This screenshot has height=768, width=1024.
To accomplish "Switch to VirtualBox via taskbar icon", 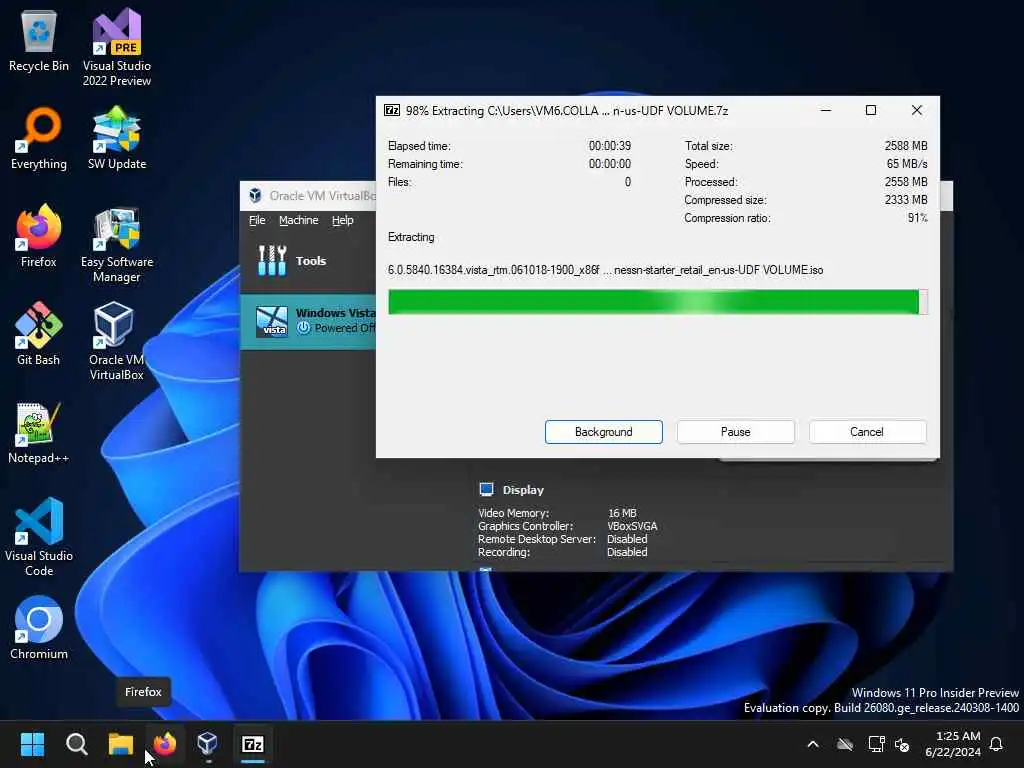I will (x=208, y=744).
